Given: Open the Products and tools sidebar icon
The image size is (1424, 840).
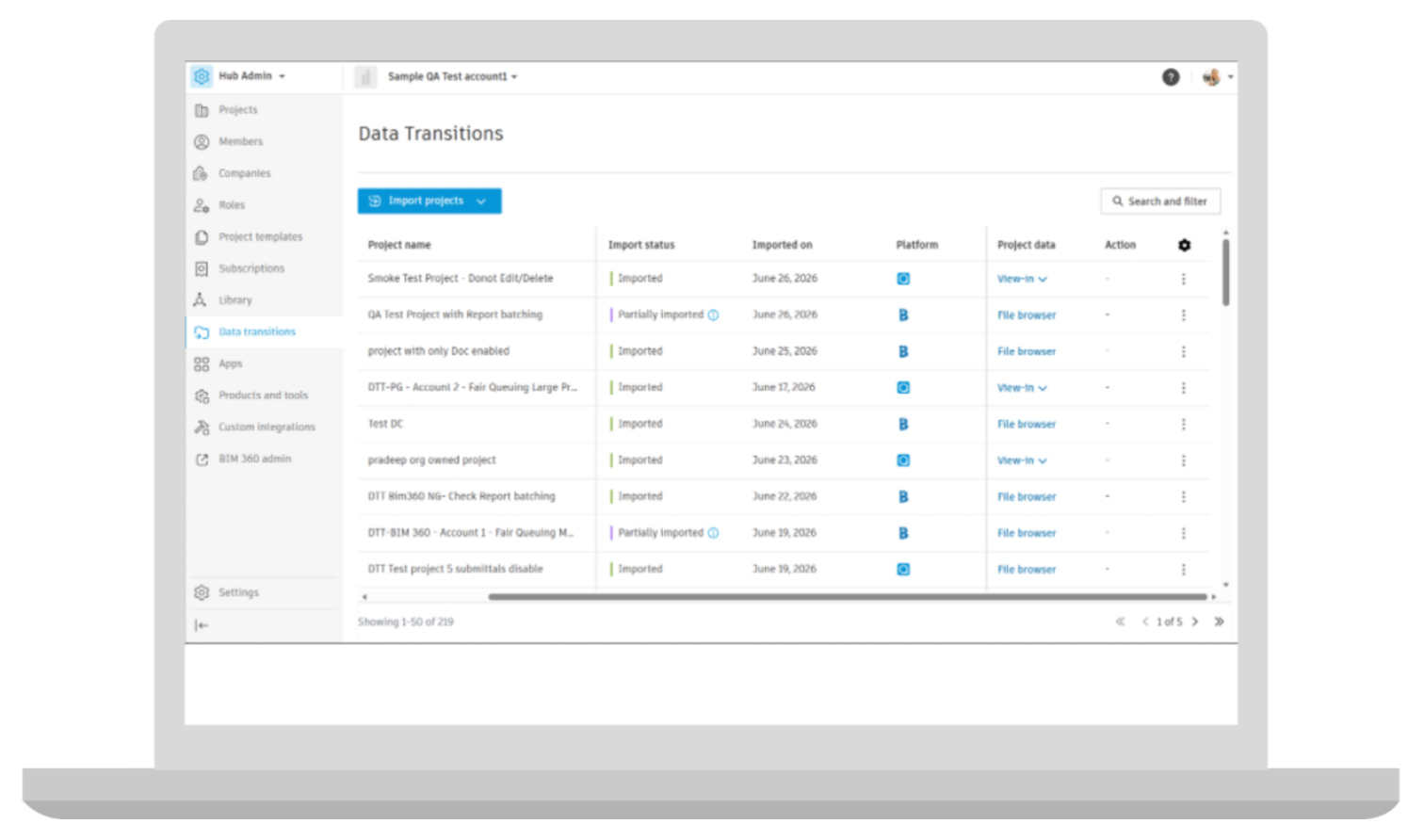Looking at the screenshot, I should [x=202, y=396].
